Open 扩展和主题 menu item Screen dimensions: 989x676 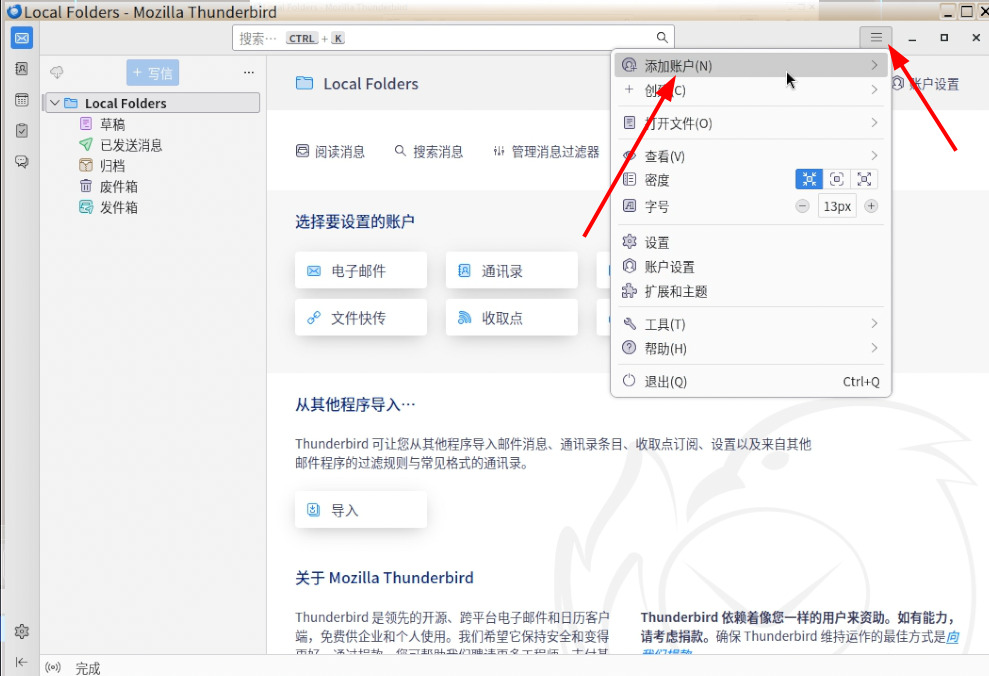click(x=751, y=291)
